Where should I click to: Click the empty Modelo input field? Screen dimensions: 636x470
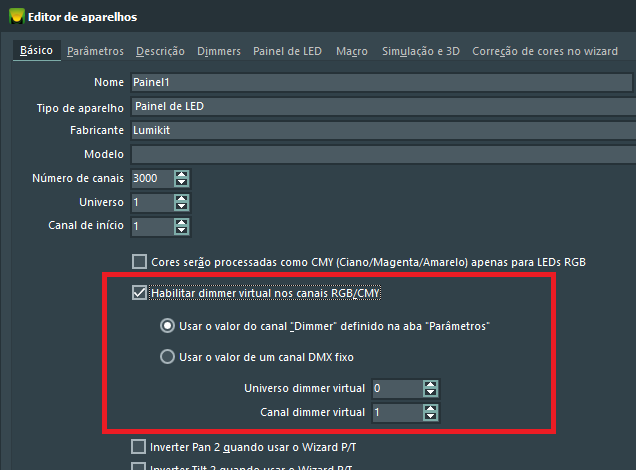380,155
